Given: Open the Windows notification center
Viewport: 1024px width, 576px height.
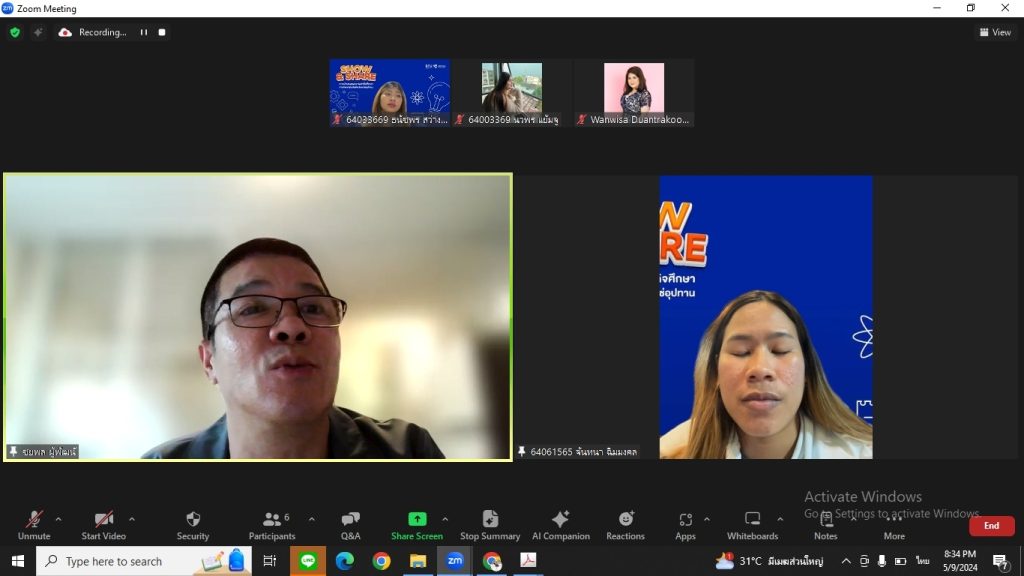Looking at the screenshot, I should click(x=1000, y=561).
